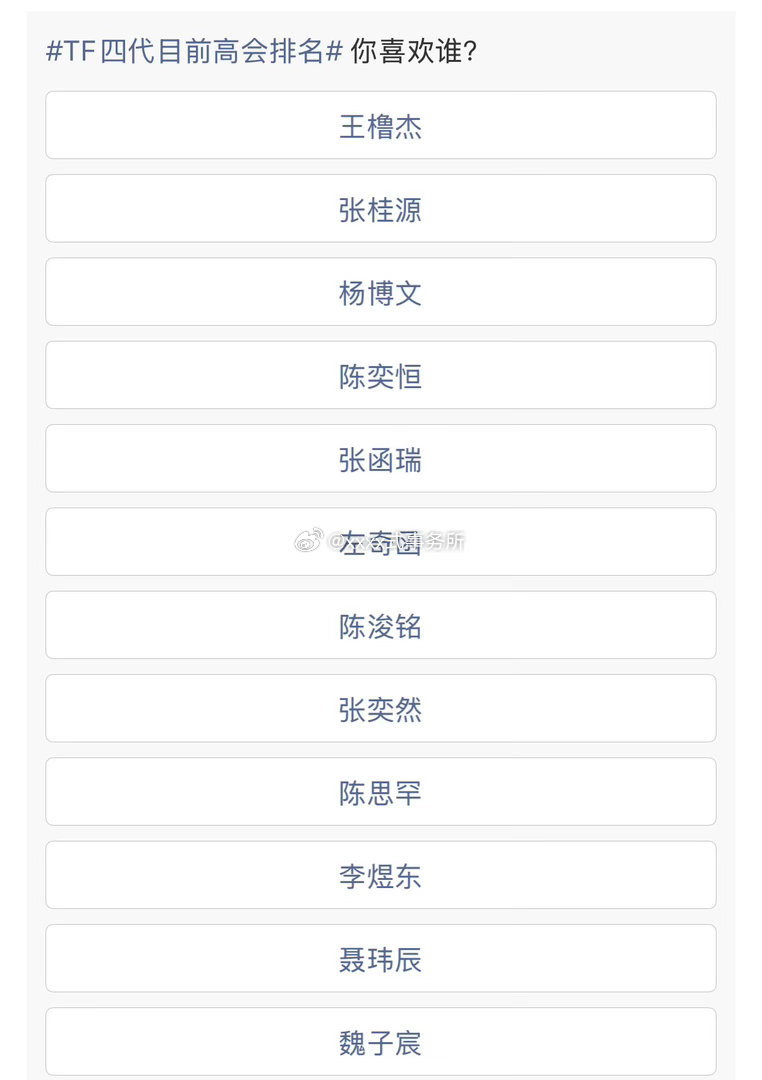Select the last option 魏子宸

pos(381,1041)
